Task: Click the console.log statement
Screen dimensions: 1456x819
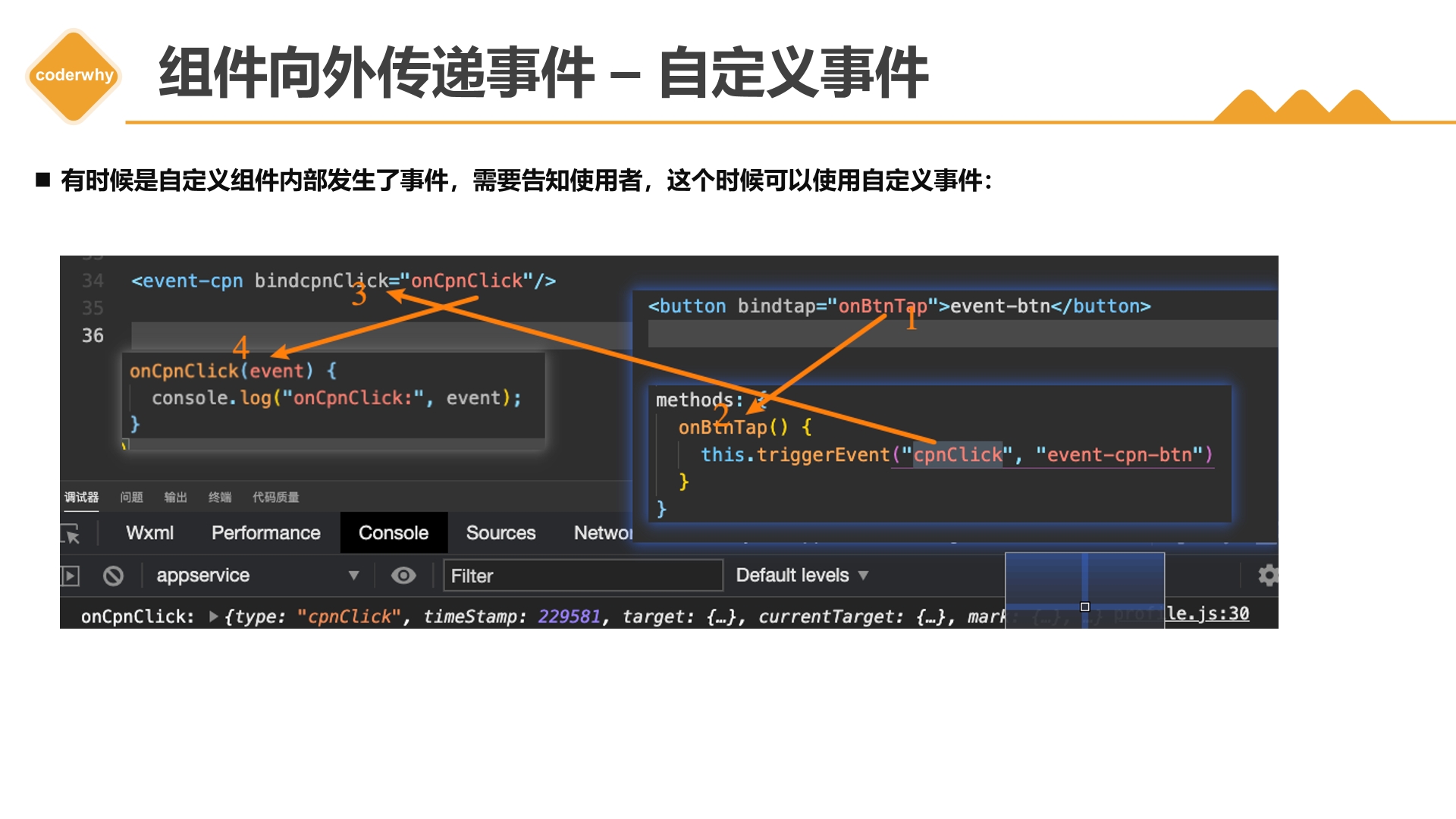Action: [337, 398]
